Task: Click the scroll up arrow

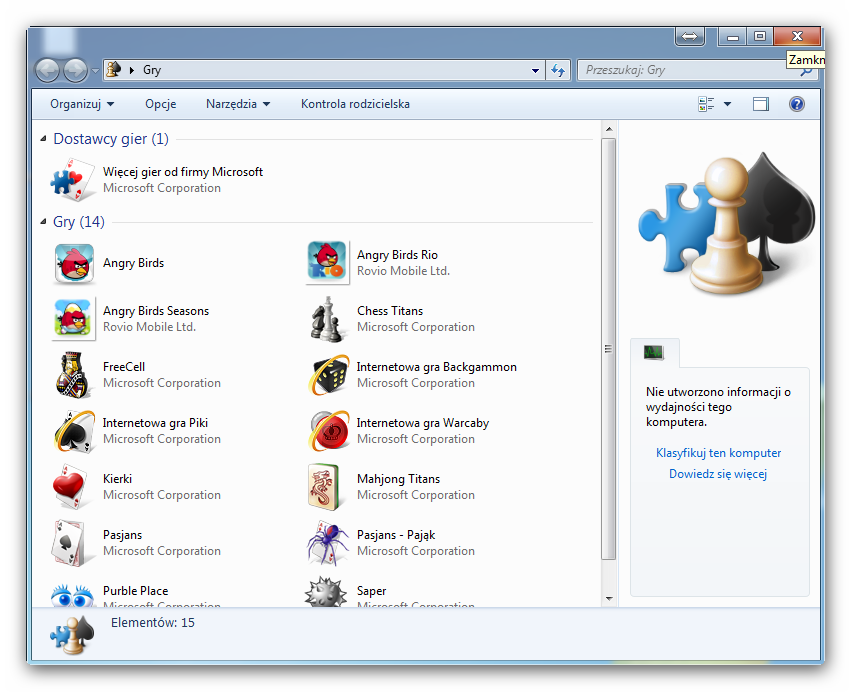Action: pyautogui.click(x=609, y=129)
